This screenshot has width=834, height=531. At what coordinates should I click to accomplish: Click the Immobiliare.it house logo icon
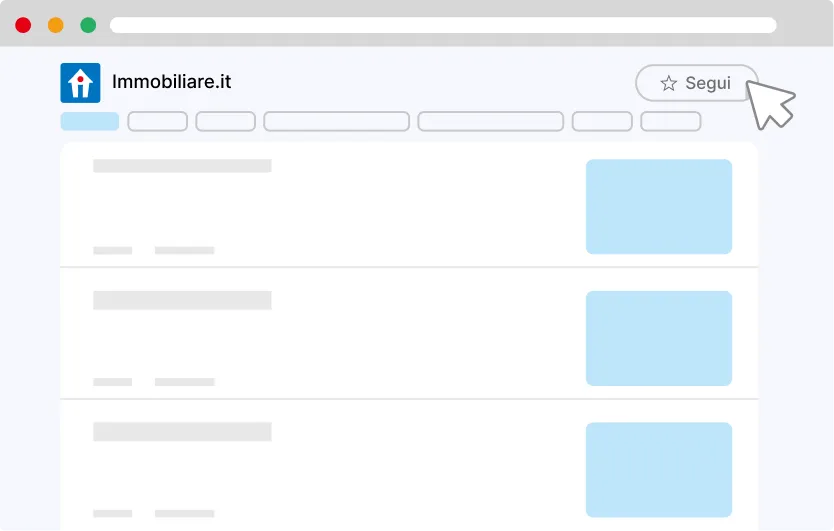coord(80,83)
